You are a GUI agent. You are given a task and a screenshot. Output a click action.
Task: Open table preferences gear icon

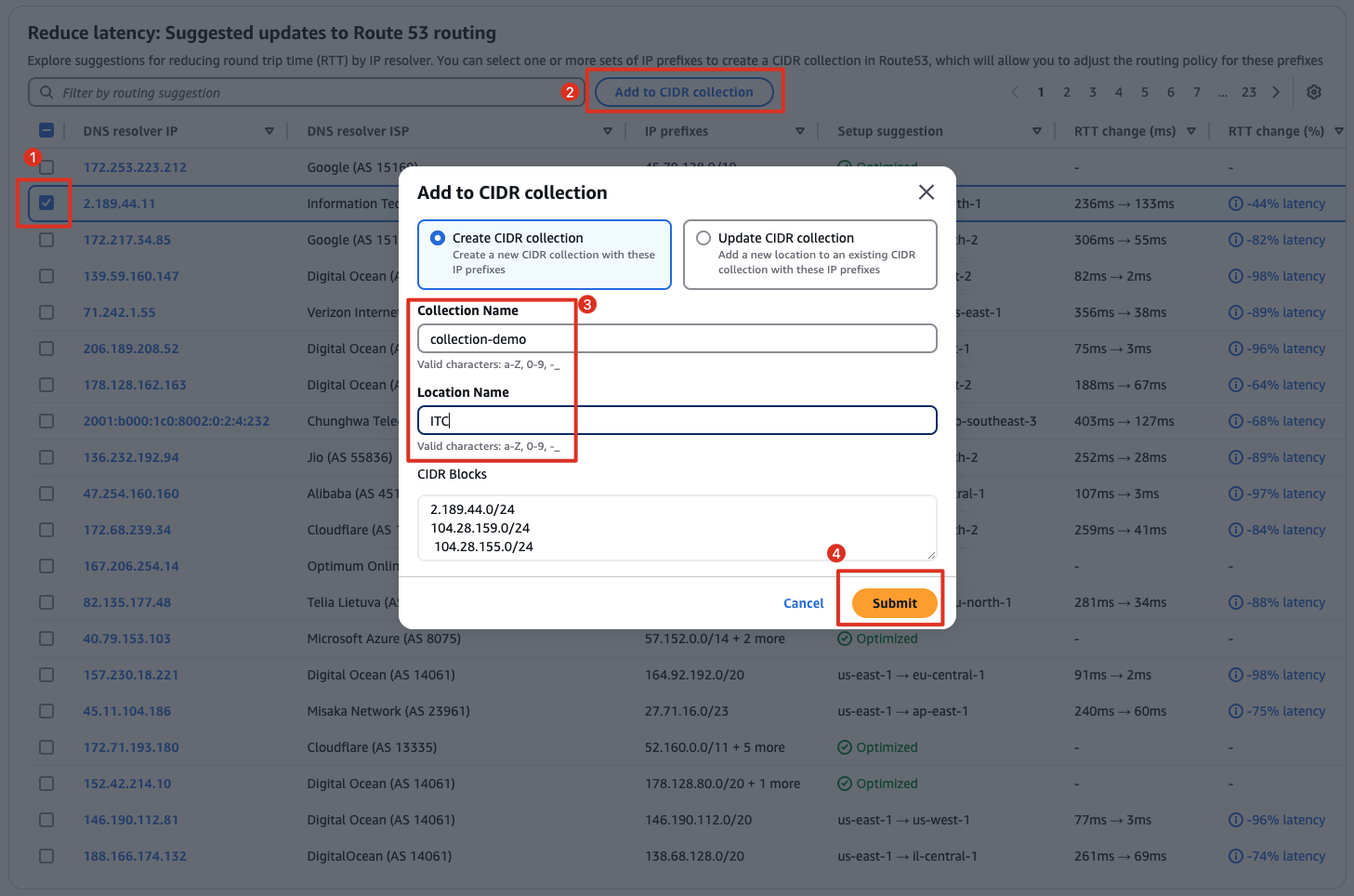pyautogui.click(x=1314, y=92)
